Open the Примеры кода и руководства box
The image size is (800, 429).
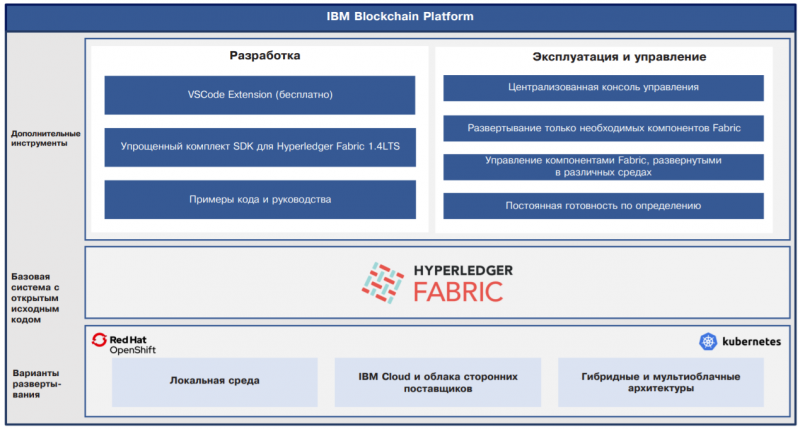coord(260,199)
